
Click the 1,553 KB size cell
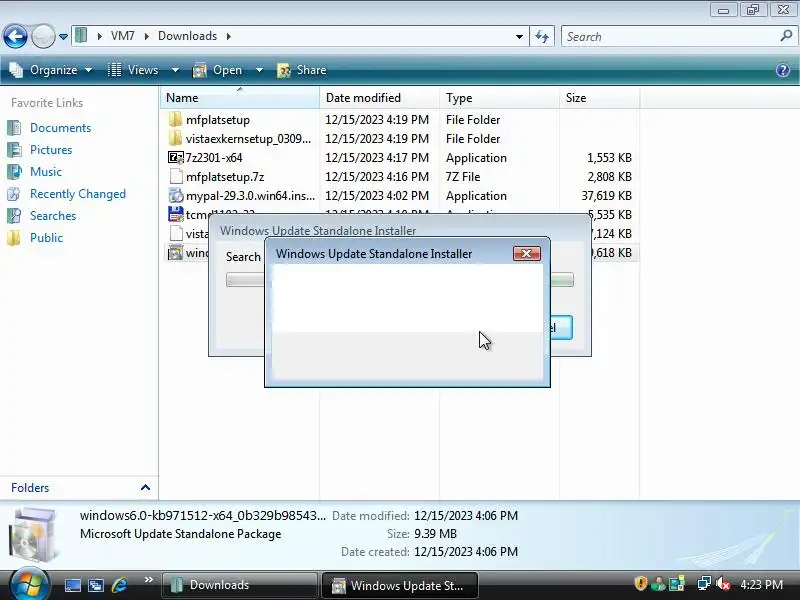click(609, 158)
